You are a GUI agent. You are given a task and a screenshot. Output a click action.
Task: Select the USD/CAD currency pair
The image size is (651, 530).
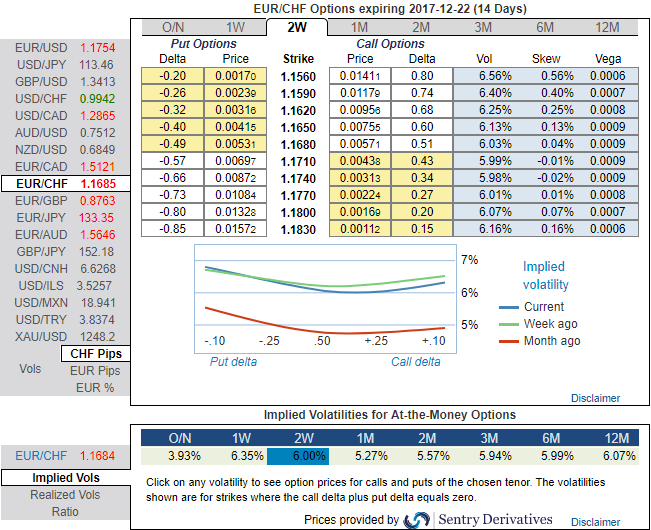click(65, 115)
